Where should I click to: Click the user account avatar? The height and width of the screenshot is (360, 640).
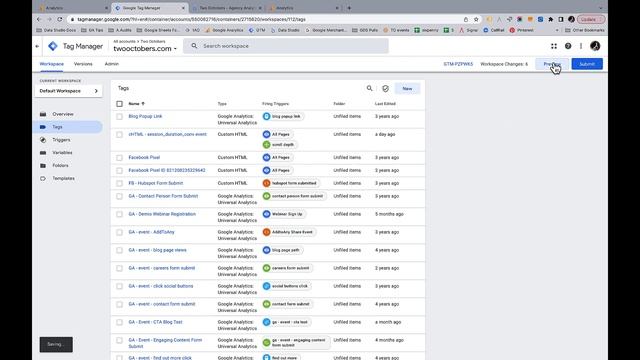pyautogui.click(x=595, y=46)
